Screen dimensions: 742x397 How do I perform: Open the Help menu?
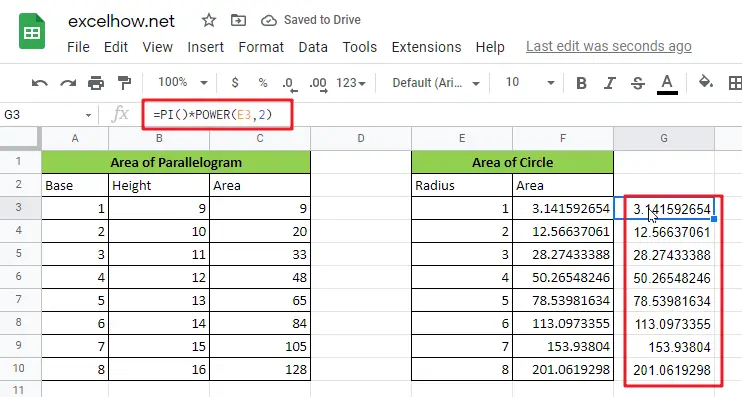click(x=490, y=47)
